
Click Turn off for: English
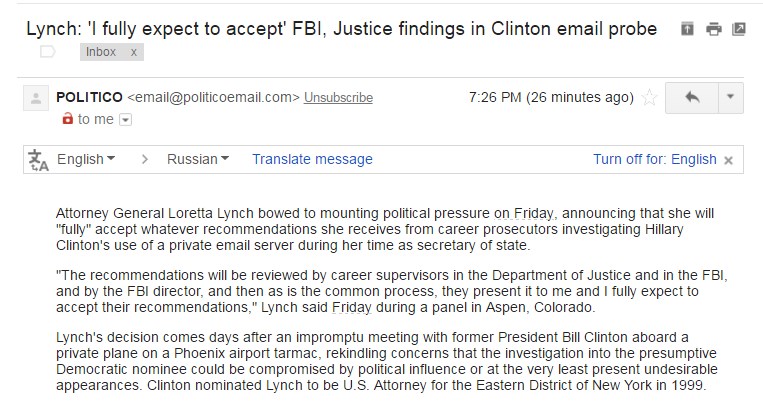(x=654, y=160)
